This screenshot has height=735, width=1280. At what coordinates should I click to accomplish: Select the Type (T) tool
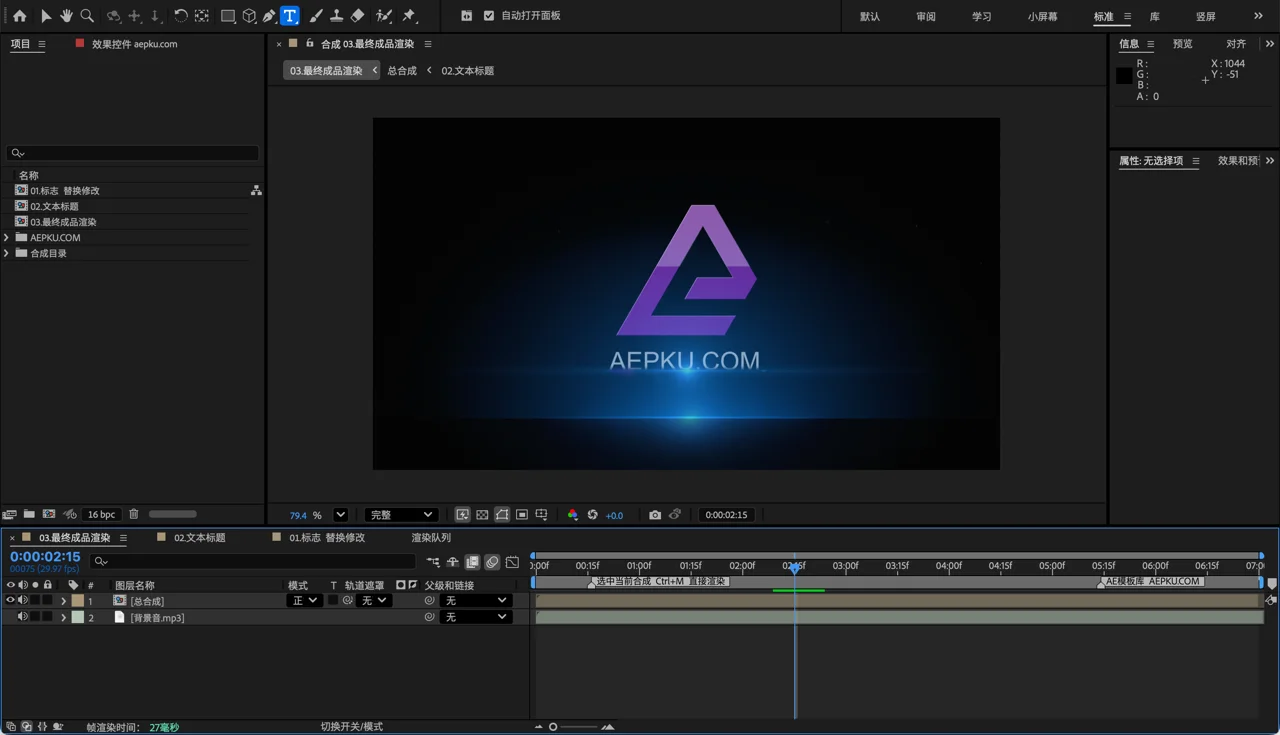tap(290, 16)
